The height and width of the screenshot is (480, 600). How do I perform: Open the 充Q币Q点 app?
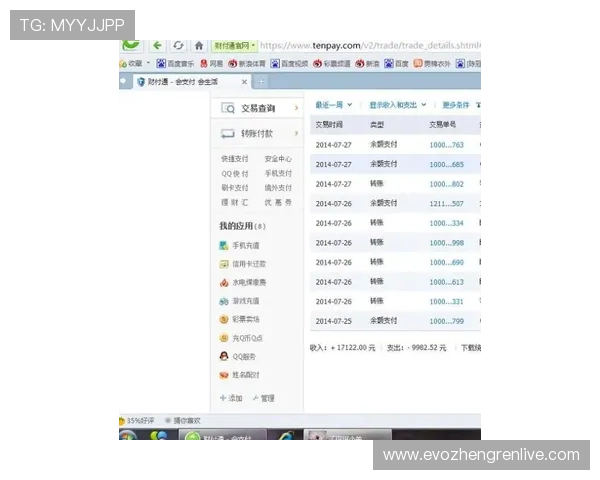241,338
